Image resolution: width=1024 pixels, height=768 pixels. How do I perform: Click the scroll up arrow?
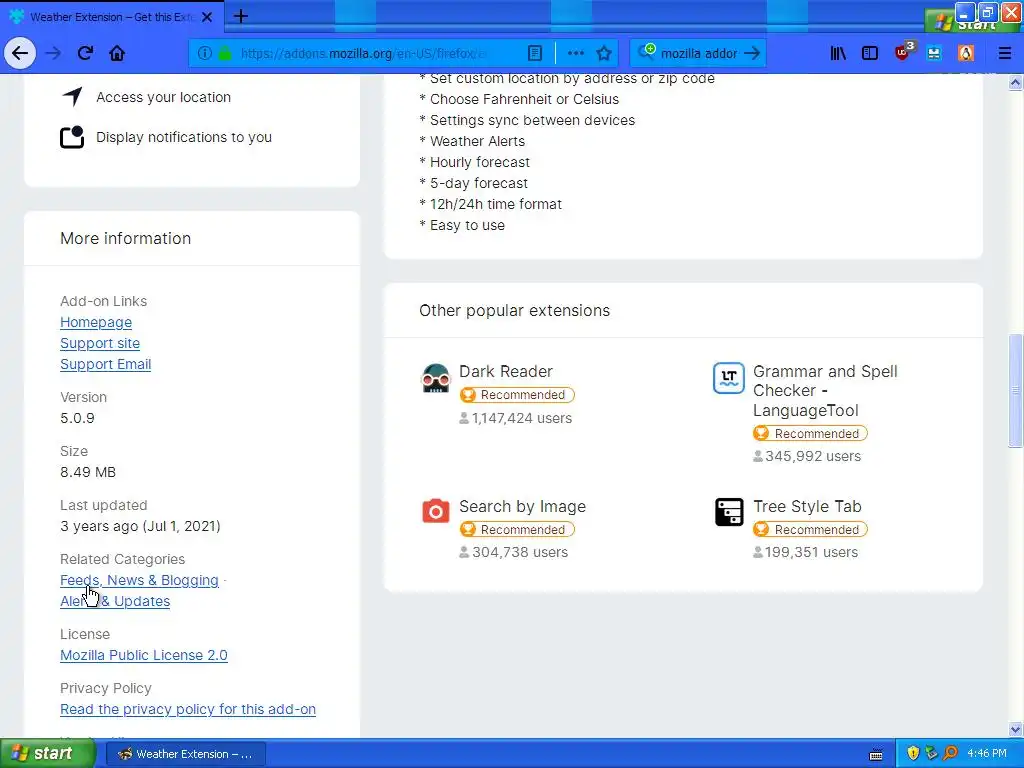[x=1016, y=82]
